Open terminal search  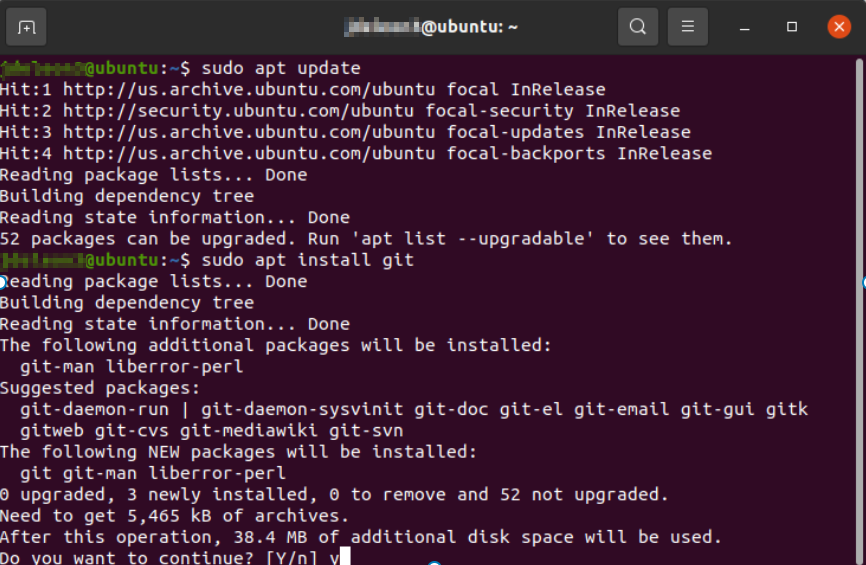point(638,27)
